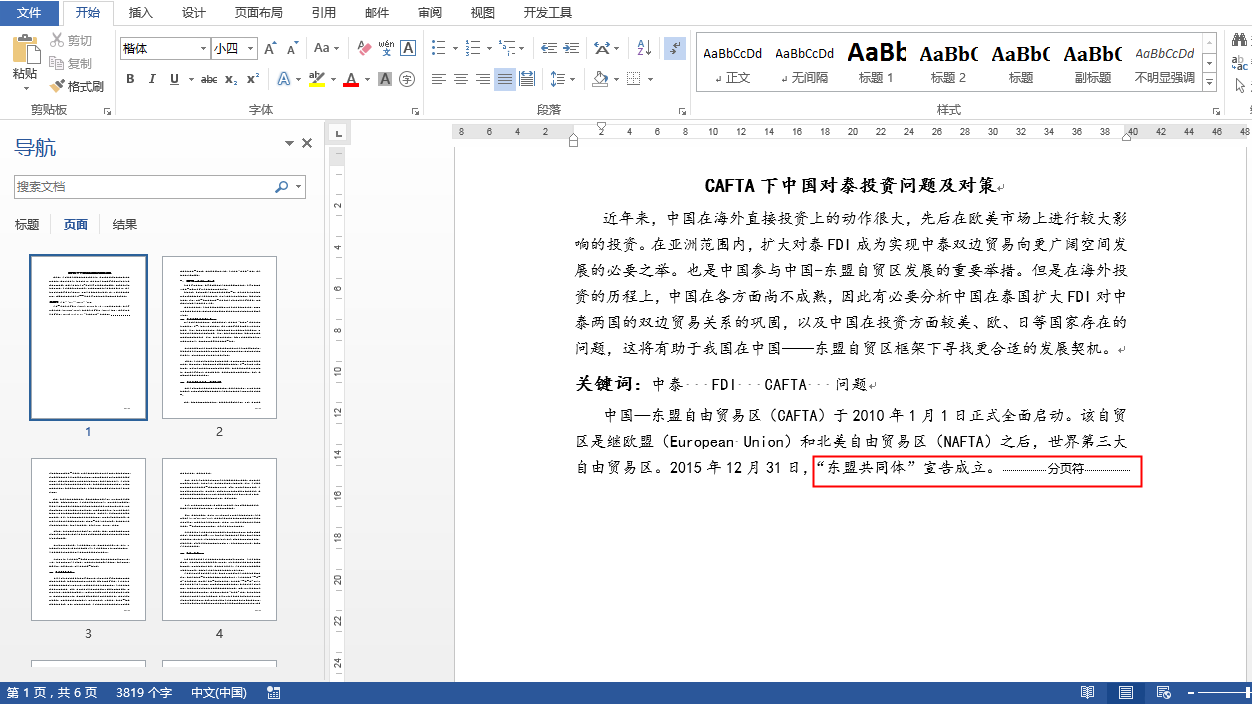Screen dimensions: 1252x704
Task: Enable subscript formatting
Action: [x=232, y=77]
